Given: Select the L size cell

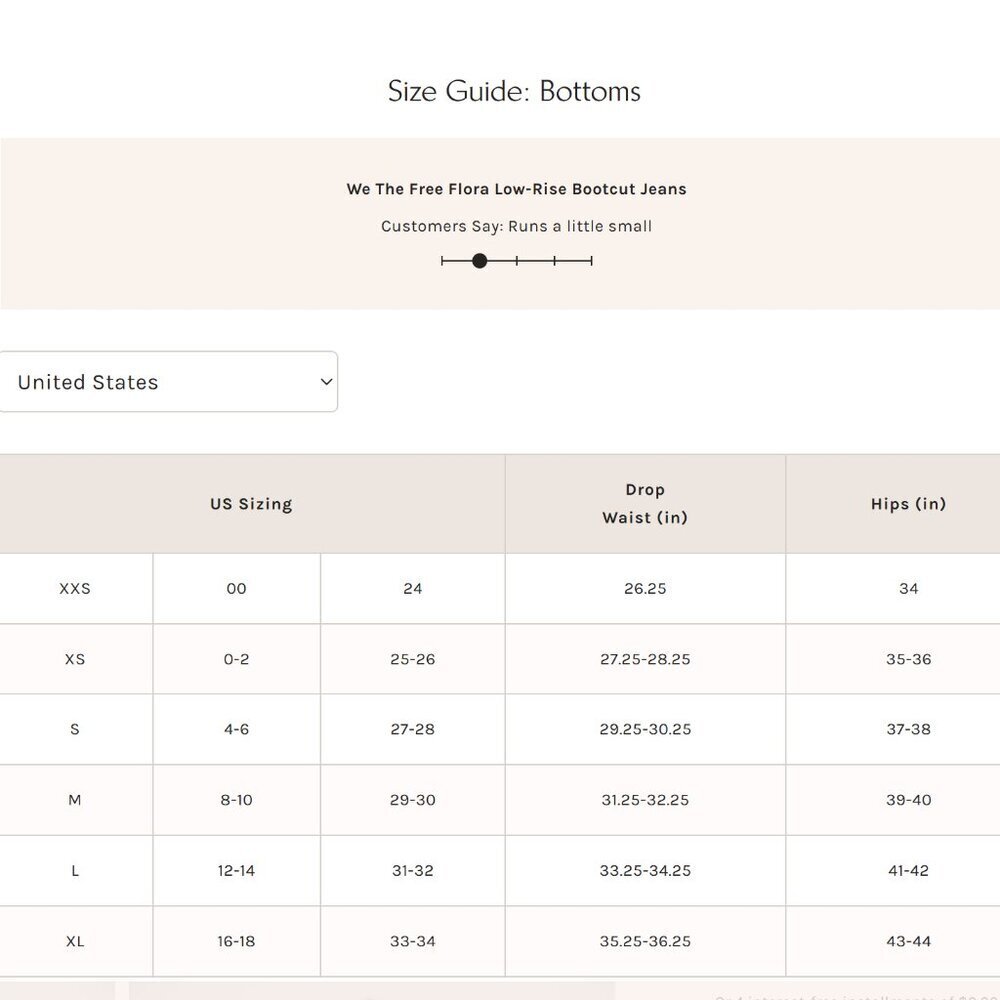Looking at the screenshot, I should click(x=75, y=871).
